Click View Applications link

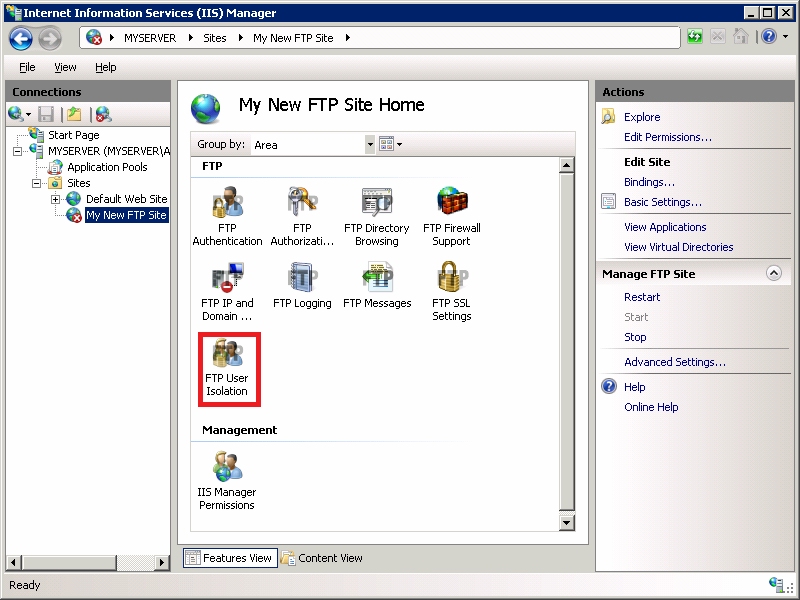(665, 227)
